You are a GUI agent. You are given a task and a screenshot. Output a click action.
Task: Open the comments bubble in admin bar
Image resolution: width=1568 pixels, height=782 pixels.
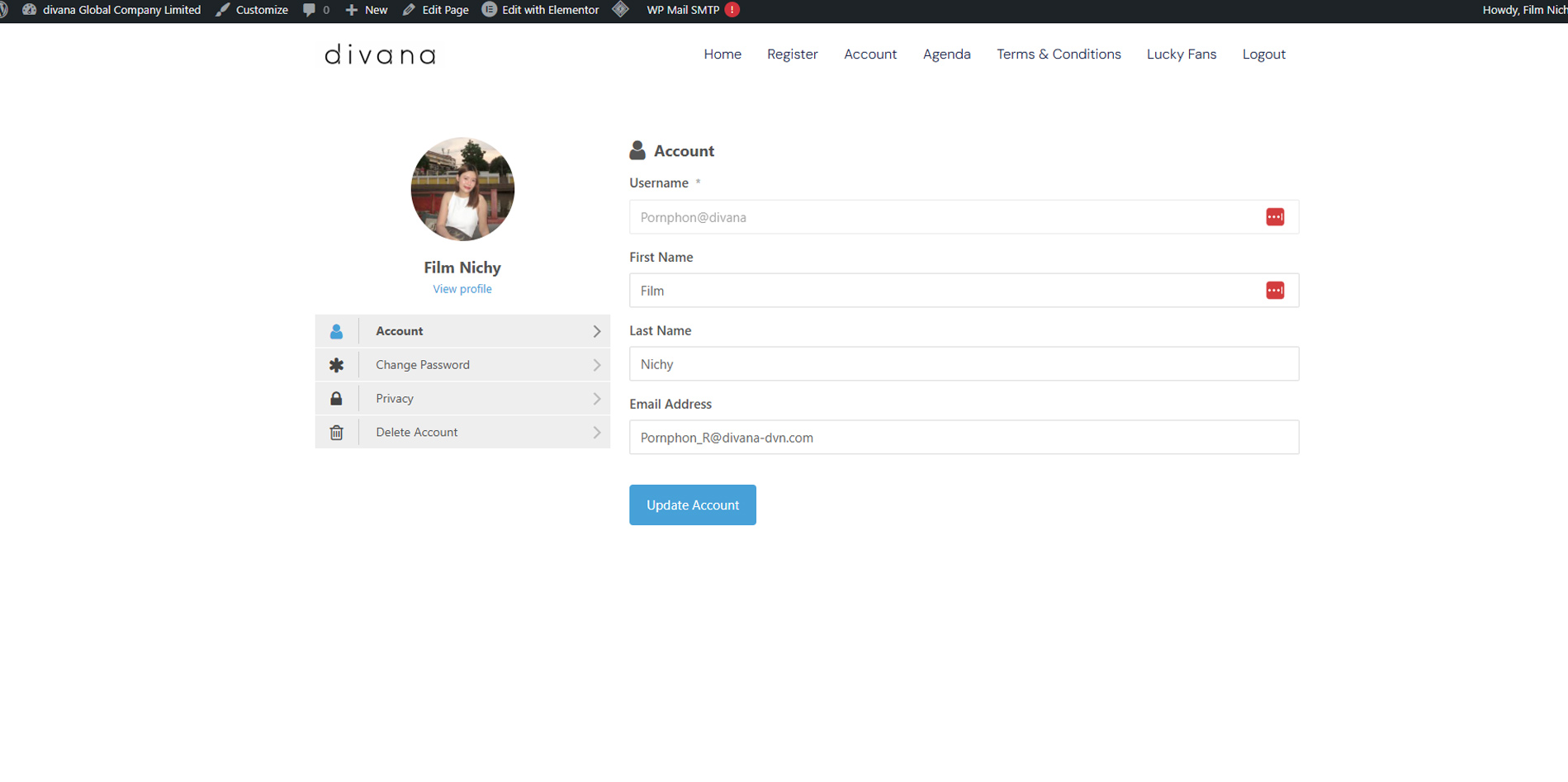click(x=310, y=10)
